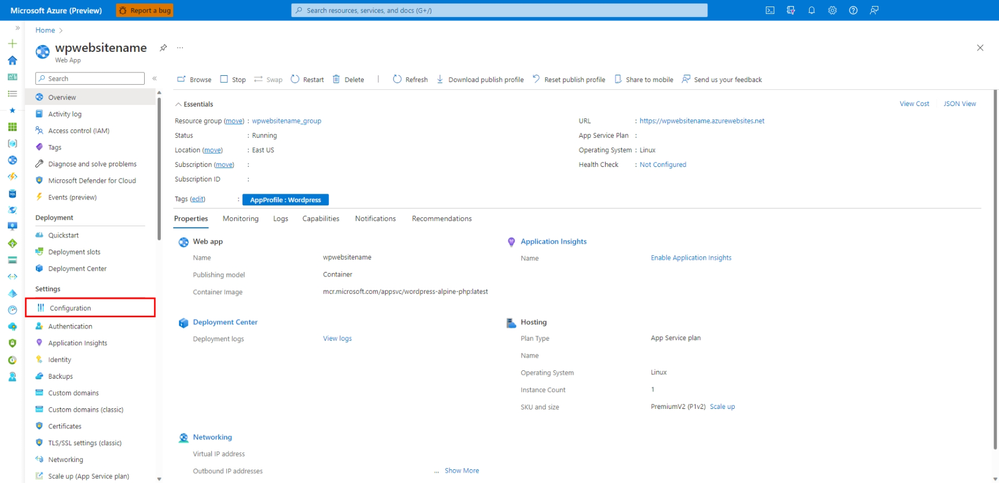Switch to the Recommendations tab

point(442,219)
